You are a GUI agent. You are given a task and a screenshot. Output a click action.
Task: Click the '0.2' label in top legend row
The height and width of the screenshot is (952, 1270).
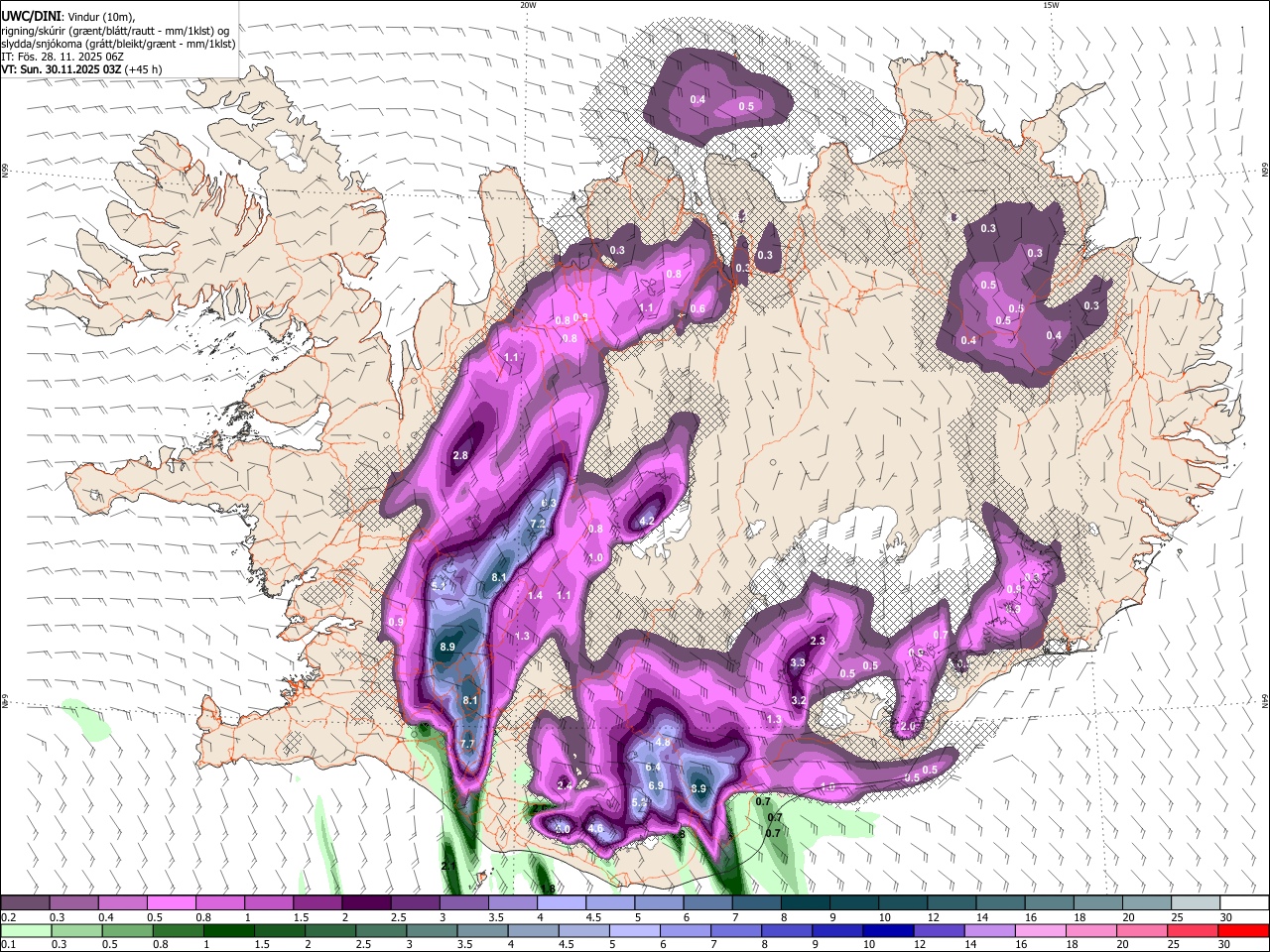(x=8, y=916)
